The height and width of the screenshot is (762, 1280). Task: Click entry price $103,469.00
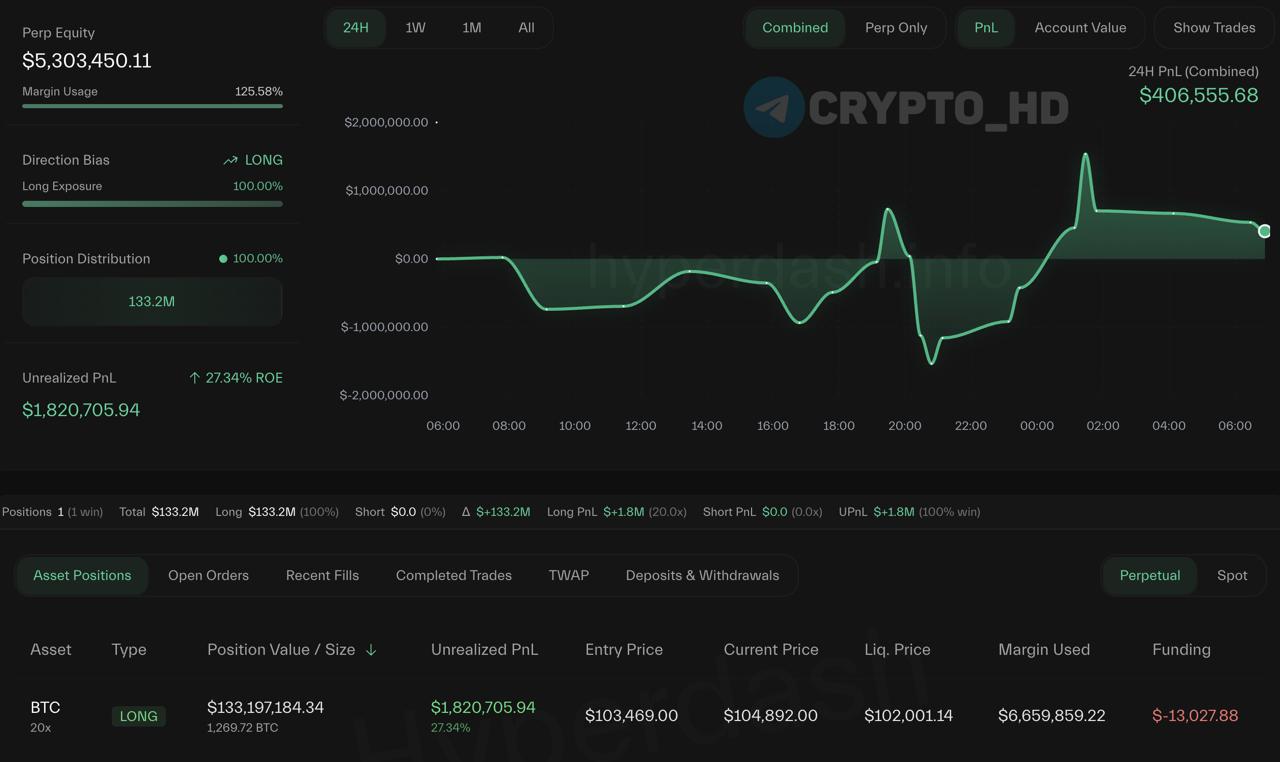pos(631,716)
